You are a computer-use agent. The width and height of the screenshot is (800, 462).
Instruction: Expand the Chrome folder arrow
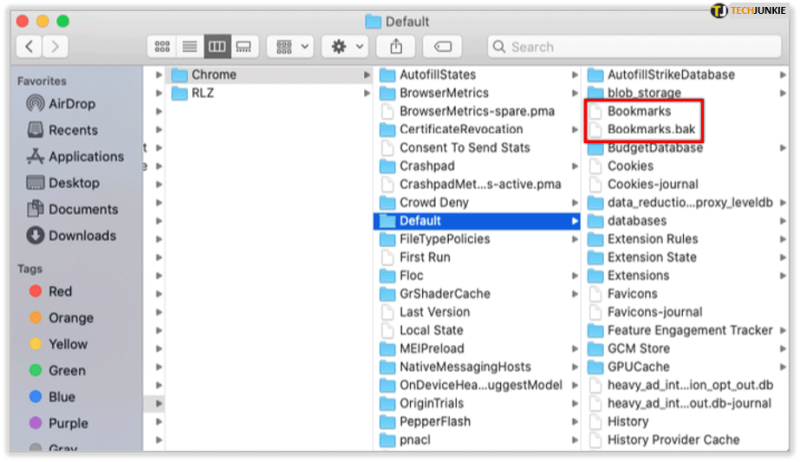point(366,75)
